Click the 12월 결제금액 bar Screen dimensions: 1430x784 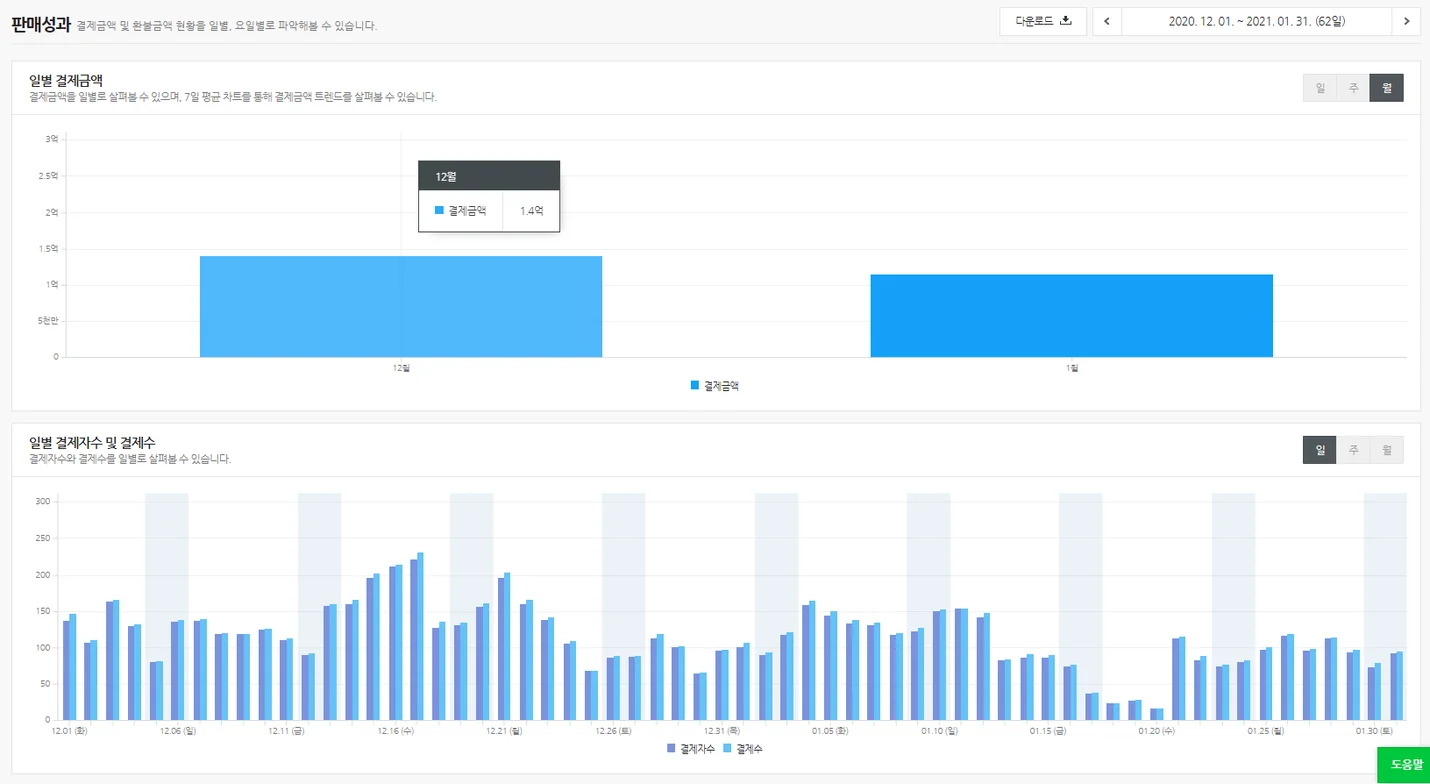pyautogui.click(x=401, y=306)
